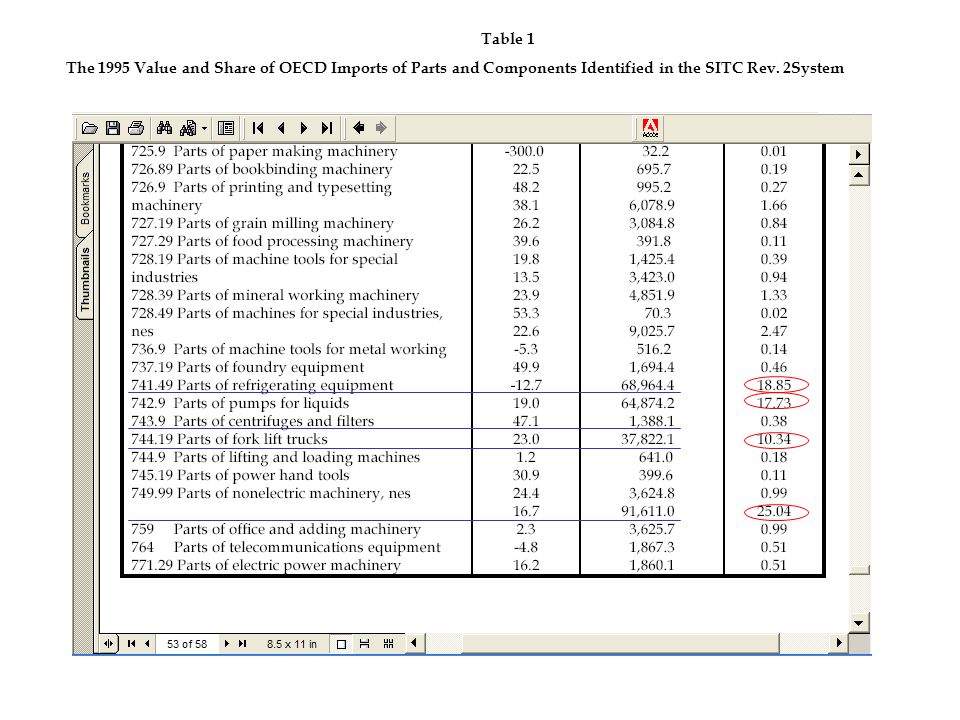Click the value 68,964.4
The height and width of the screenshot is (720, 960).
pos(647,385)
